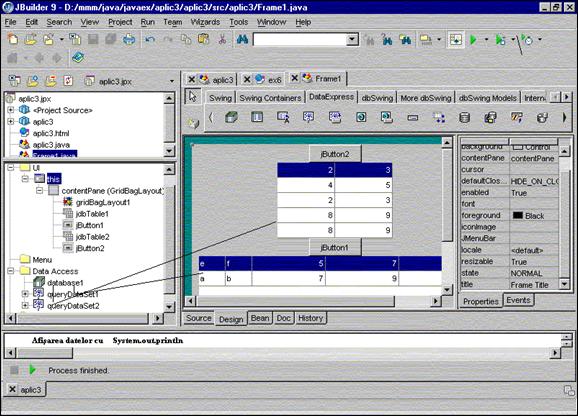Image resolution: width=578 pixels, height=416 pixels.
Task: Click the Help book icon in second toolbar row
Action: pyautogui.click(x=78, y=57)
